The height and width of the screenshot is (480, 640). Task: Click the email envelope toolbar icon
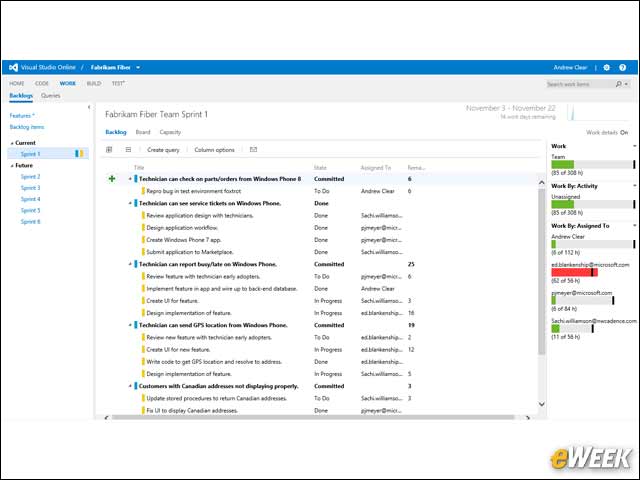click(253, 150)
